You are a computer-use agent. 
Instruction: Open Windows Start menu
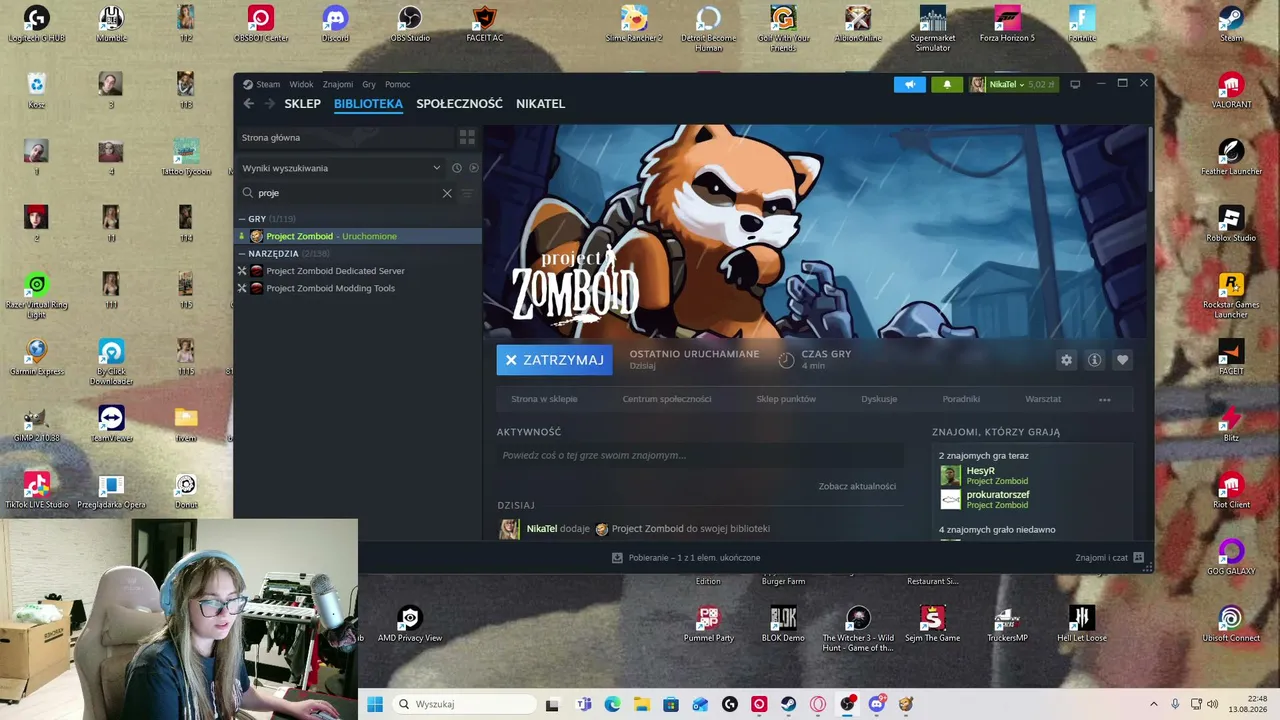click(x=375, y=704)
